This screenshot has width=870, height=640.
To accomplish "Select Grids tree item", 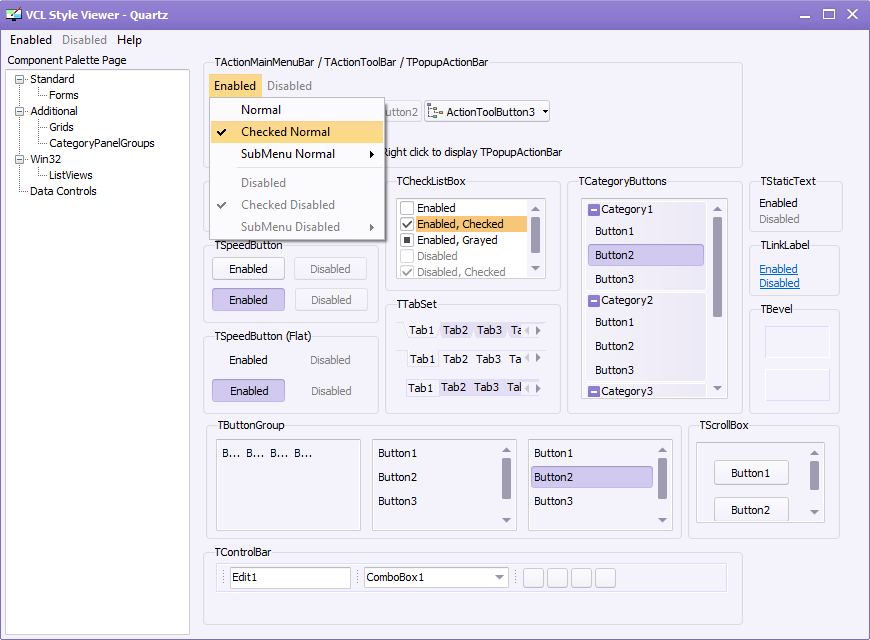I will click(61, 128).
